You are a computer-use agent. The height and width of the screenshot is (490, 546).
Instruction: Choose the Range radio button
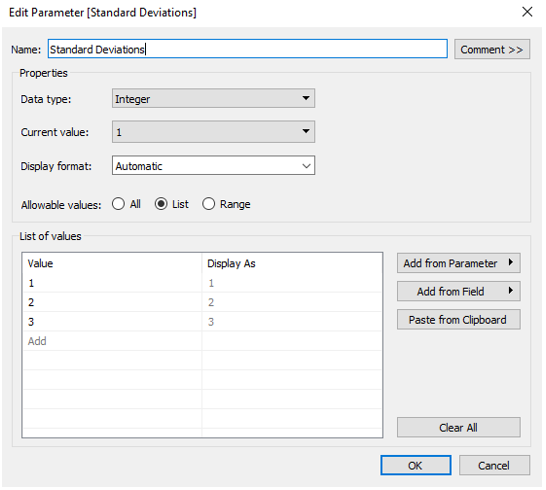226,204
